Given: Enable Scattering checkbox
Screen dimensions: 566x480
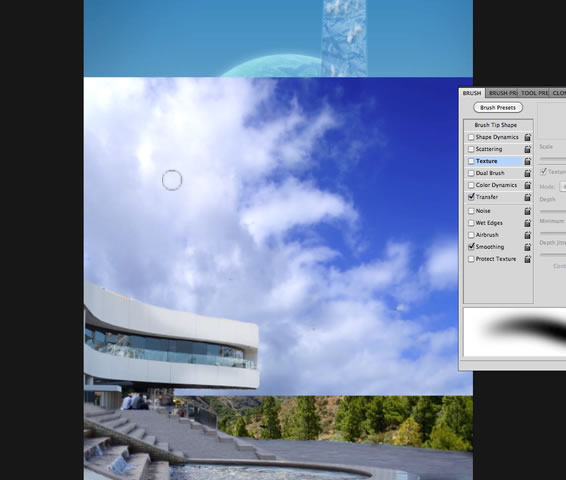Looking at the screenshot, I should (471, 149).
